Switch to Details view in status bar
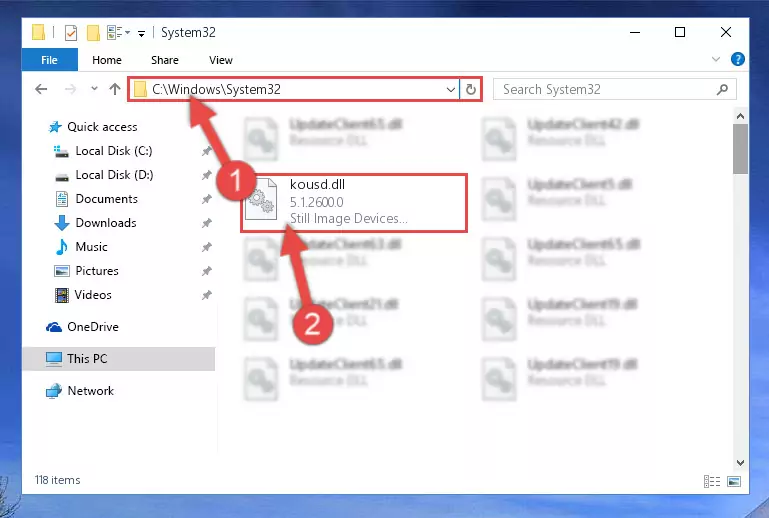 (712, 481)
